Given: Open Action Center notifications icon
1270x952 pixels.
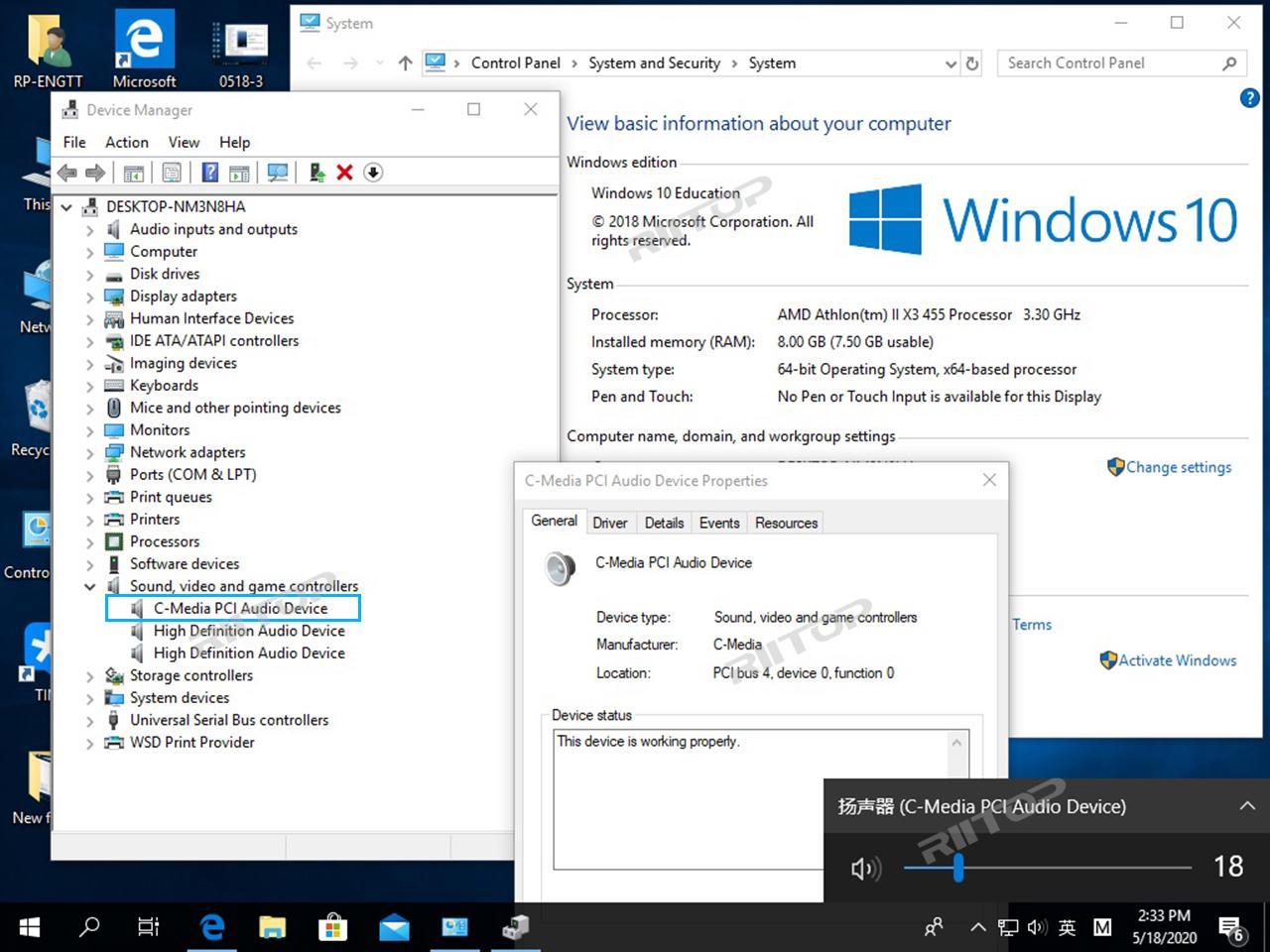Looking at the screenshot, I should 1232,929.
